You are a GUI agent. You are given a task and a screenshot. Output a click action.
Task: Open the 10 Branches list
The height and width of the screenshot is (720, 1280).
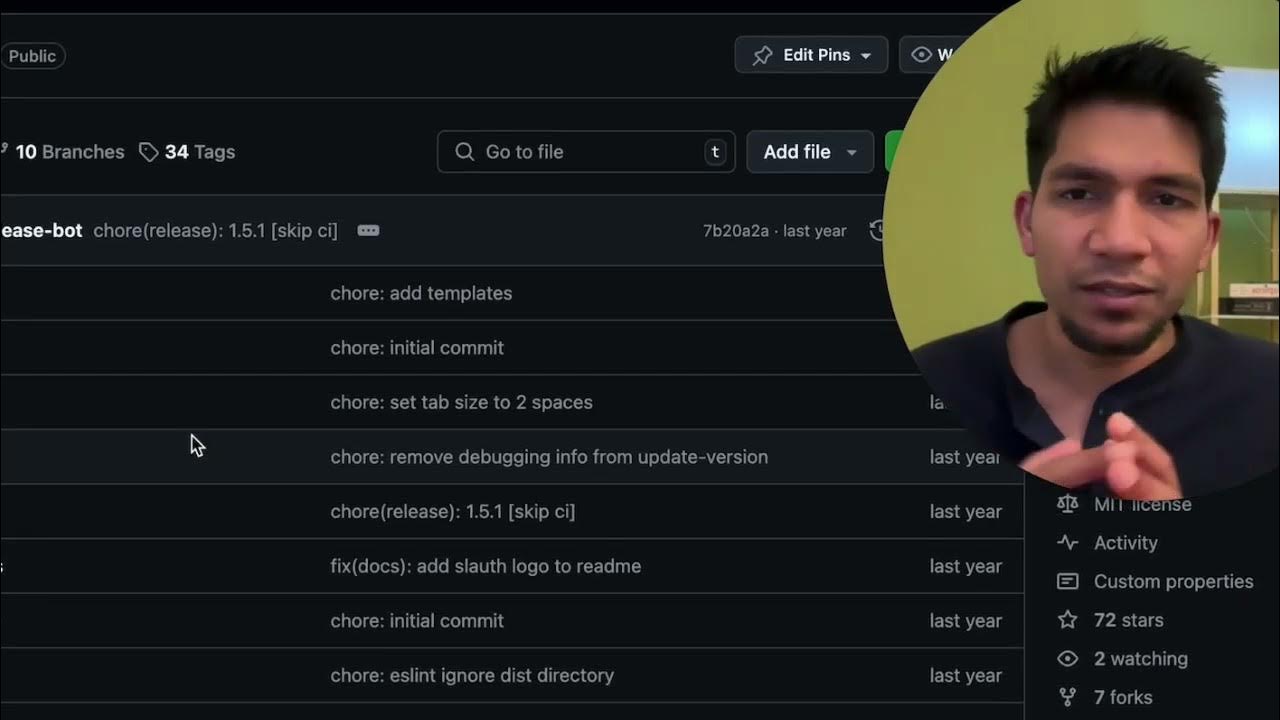[x=68, y=152]
